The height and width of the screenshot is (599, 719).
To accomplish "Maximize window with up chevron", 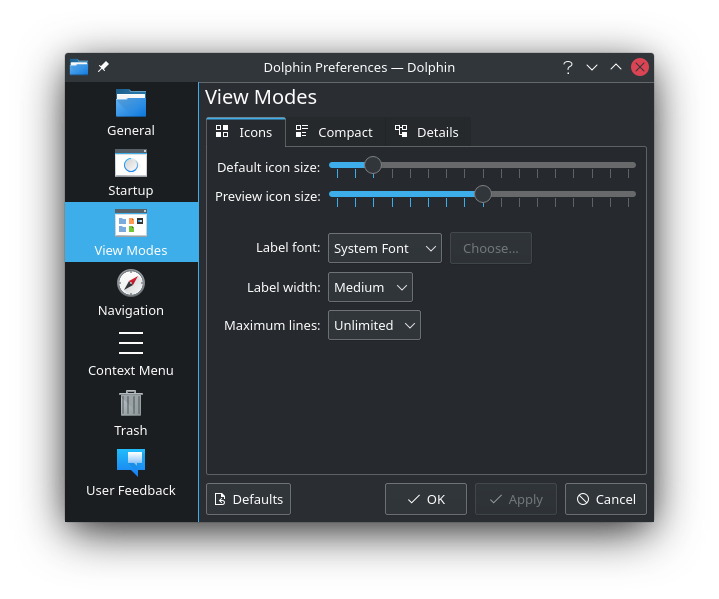I will pos(616,67).
